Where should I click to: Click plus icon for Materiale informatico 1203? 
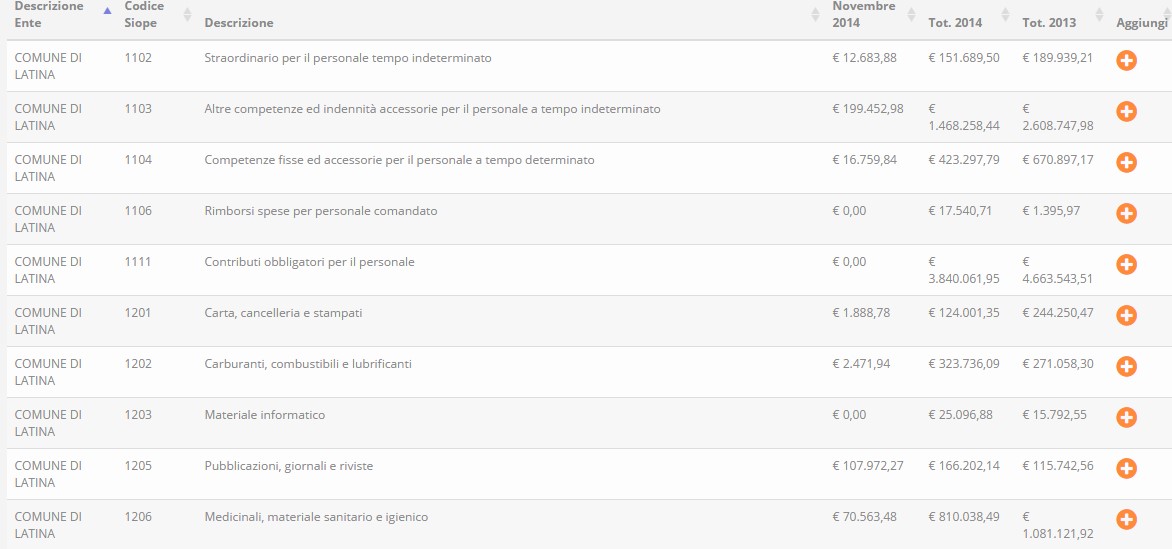click(x=1126, y=417)
